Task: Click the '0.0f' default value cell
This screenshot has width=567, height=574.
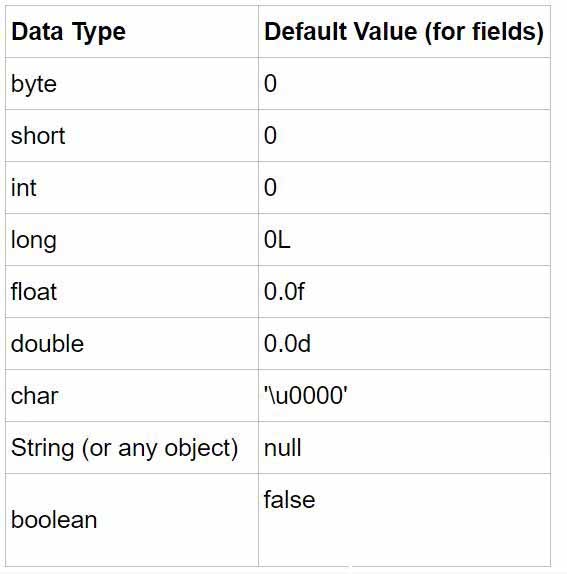Action: pos(404,291)
